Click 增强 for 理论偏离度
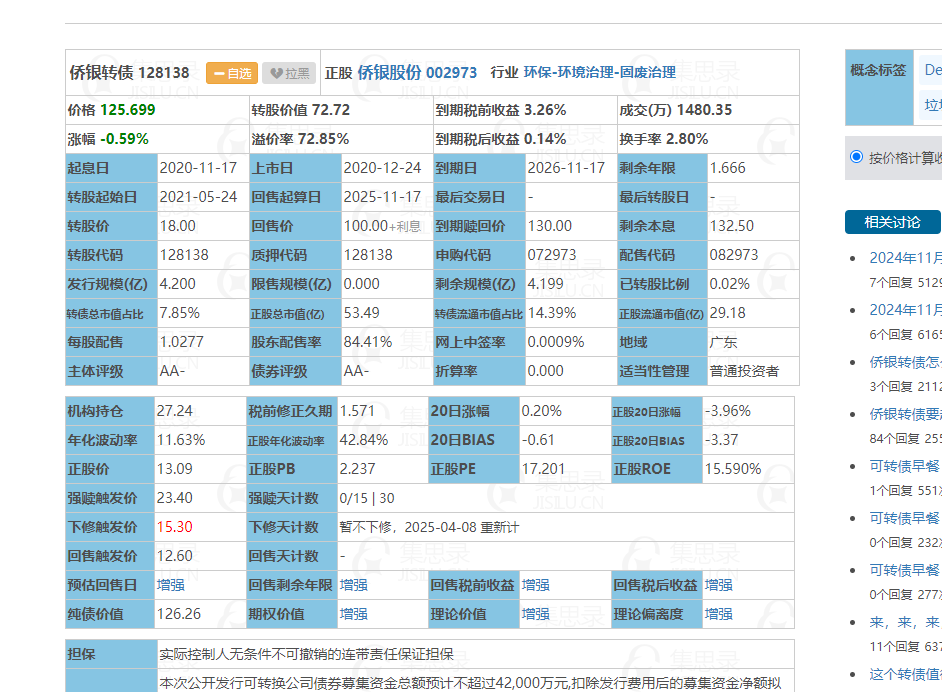 pos(718,614)
